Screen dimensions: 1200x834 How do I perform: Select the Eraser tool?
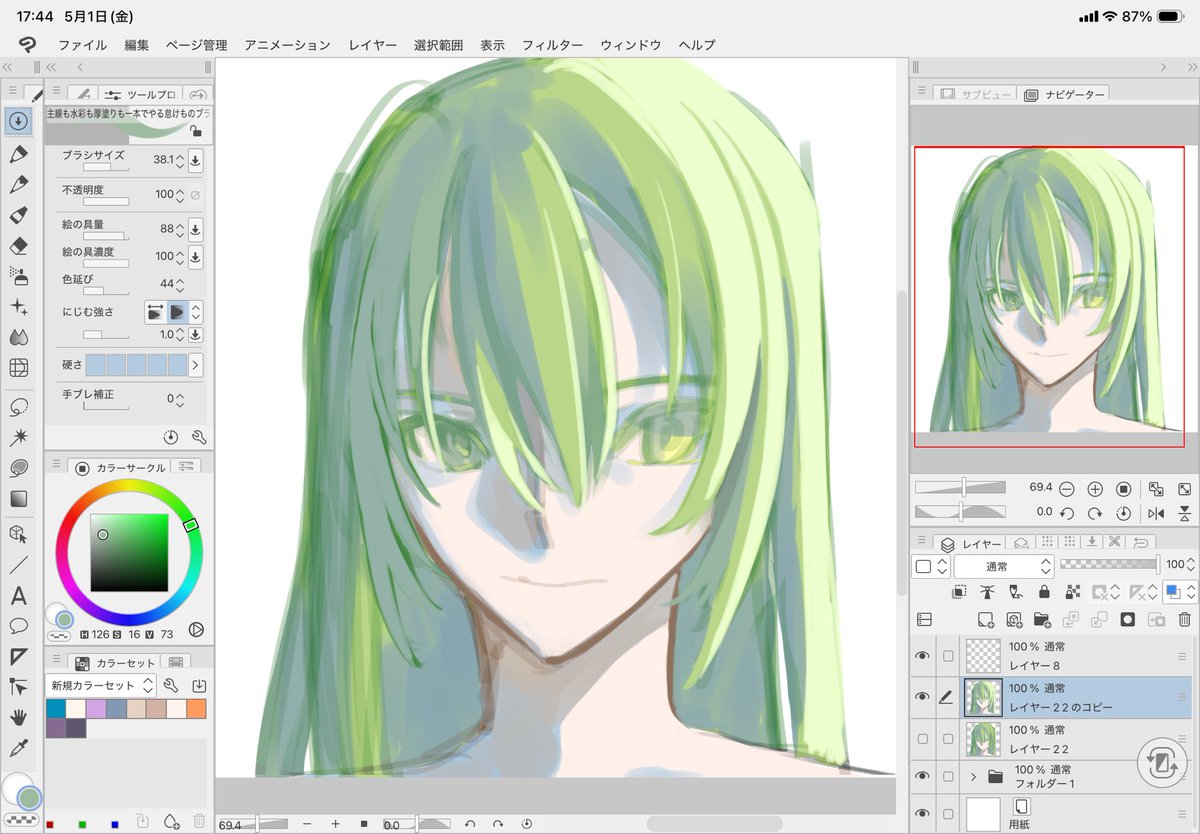(18, 246)
